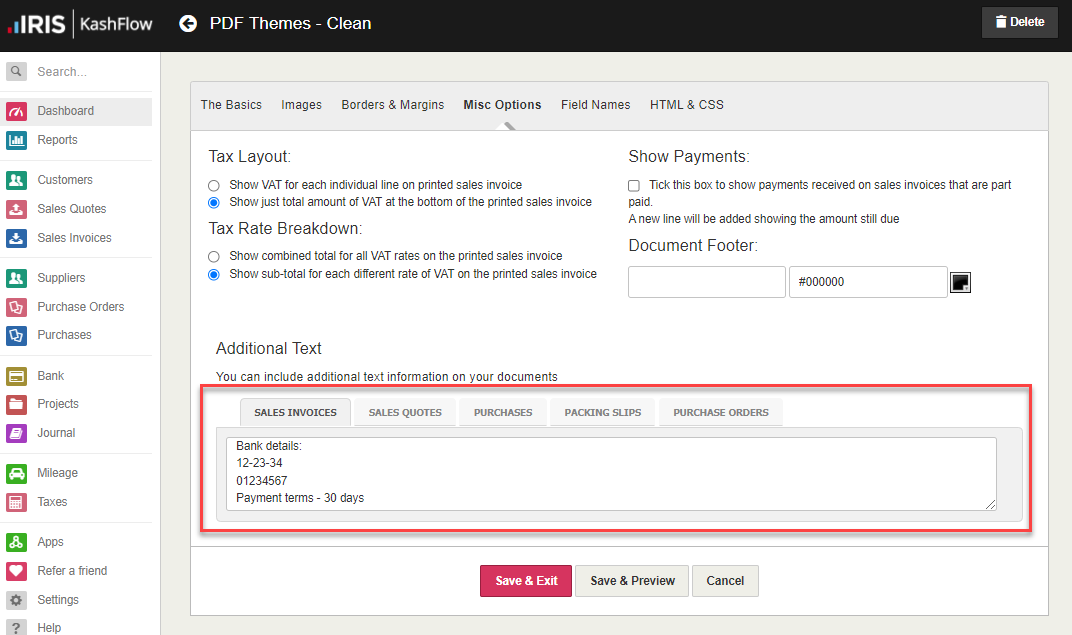Open the Sales Quotes additional text tab
The image size is (1072, 635).
(x=405, y=412)
